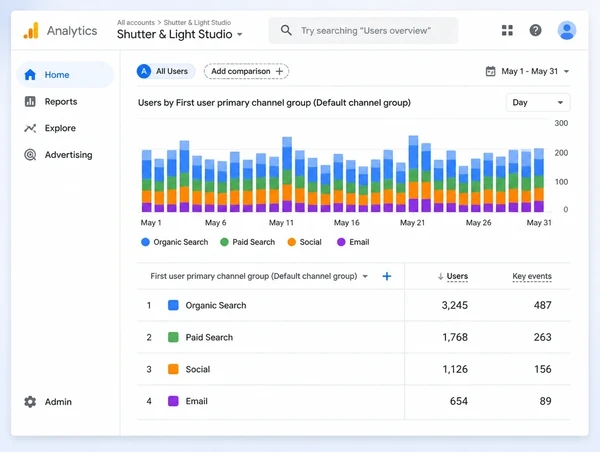Click the May 31 axis label

tap(539, 222)
